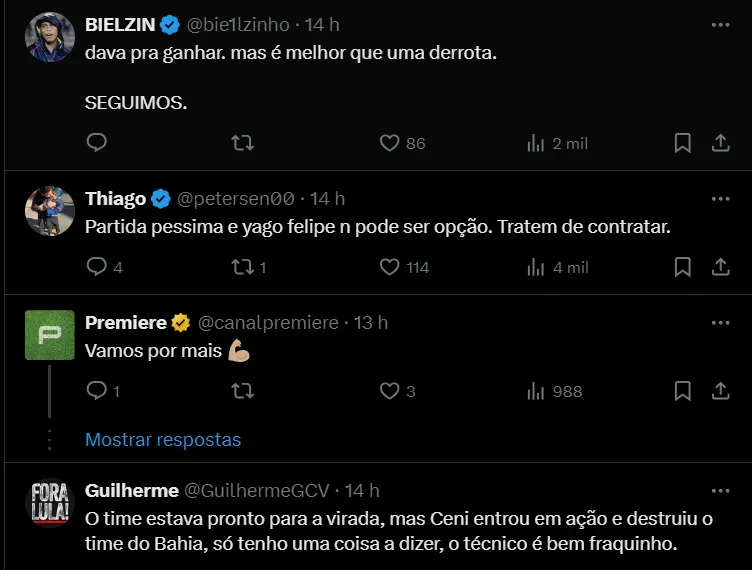Open more options on Thiago's tweet
The width and height of the screenshot is (752, 570).
pos(720,198)
